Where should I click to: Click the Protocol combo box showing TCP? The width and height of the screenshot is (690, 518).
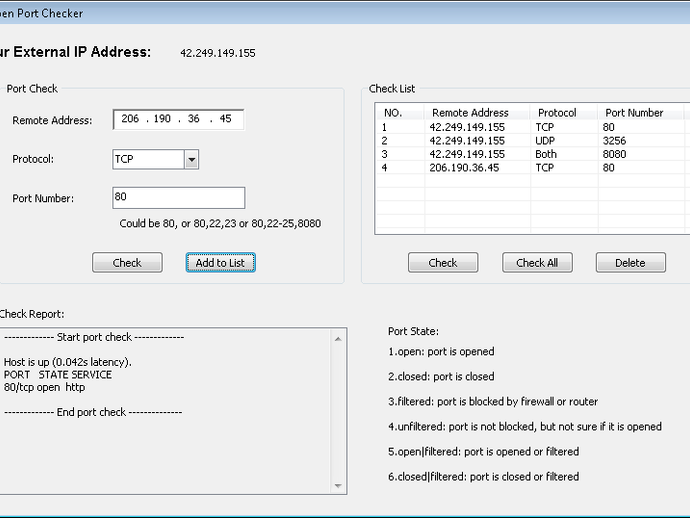[155, 159]
